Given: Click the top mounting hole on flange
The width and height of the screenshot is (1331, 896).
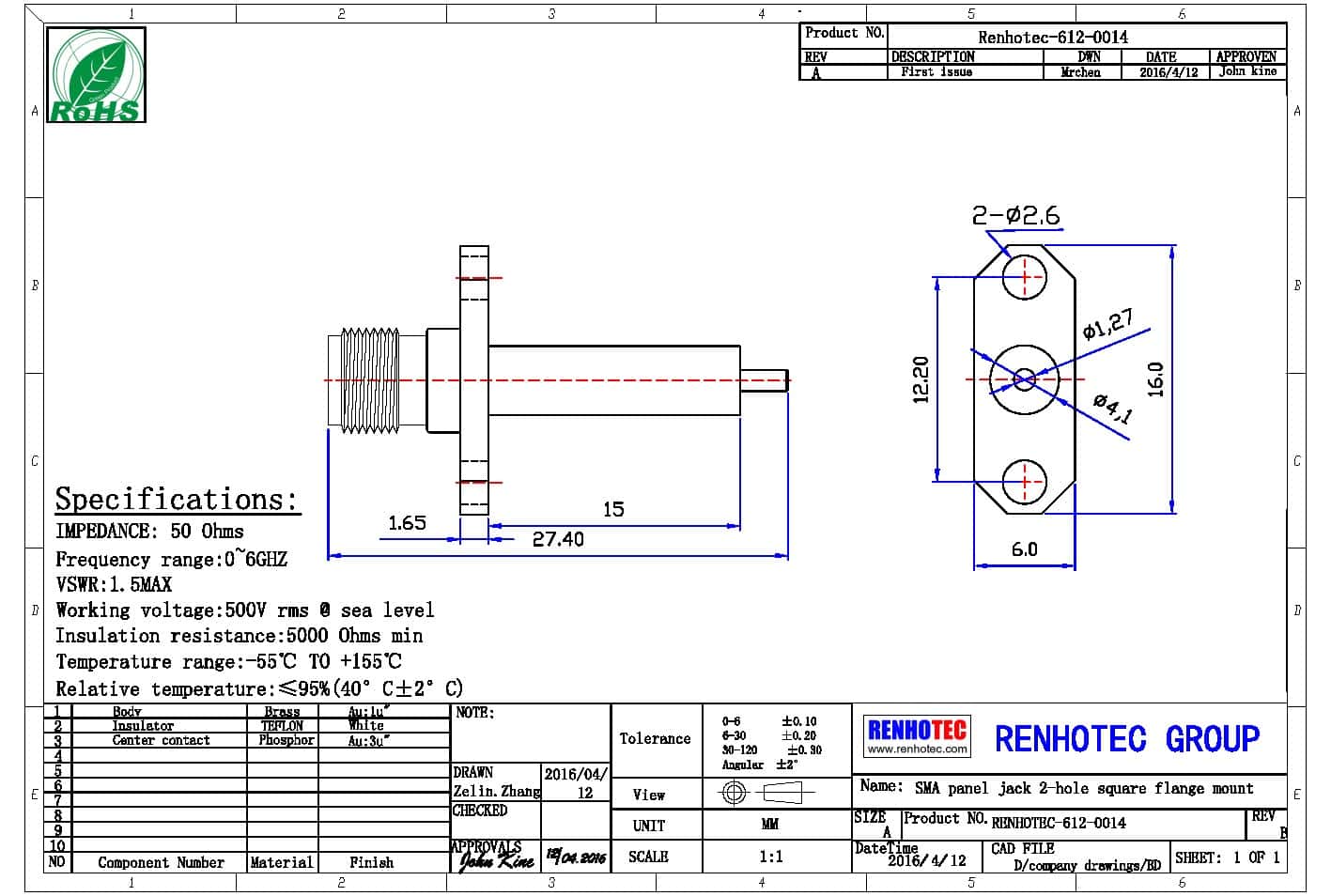Looking at the screenshot, I should pyautogui.click(x=1024, y=277).
